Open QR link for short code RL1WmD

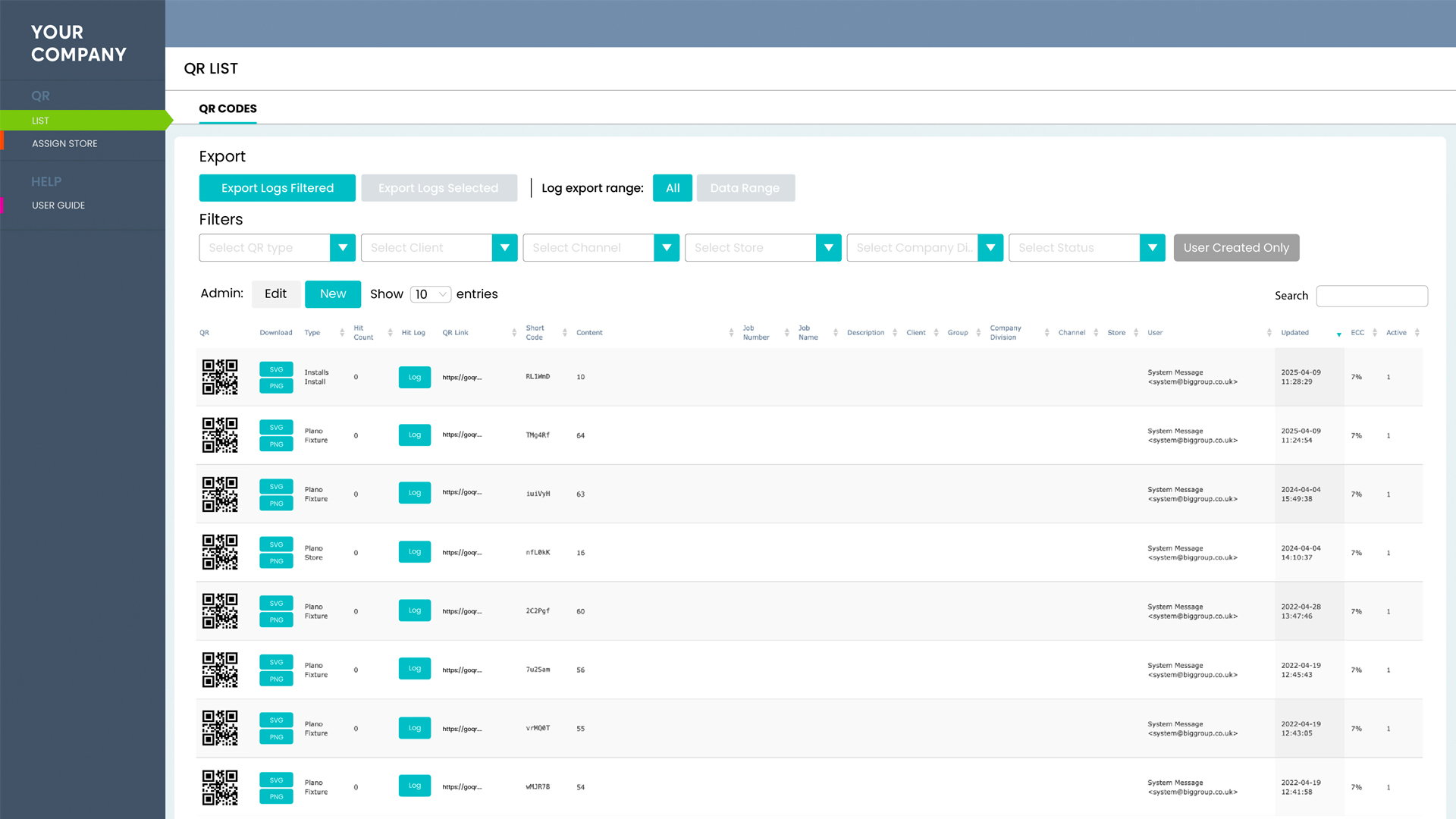pos(462,377)
